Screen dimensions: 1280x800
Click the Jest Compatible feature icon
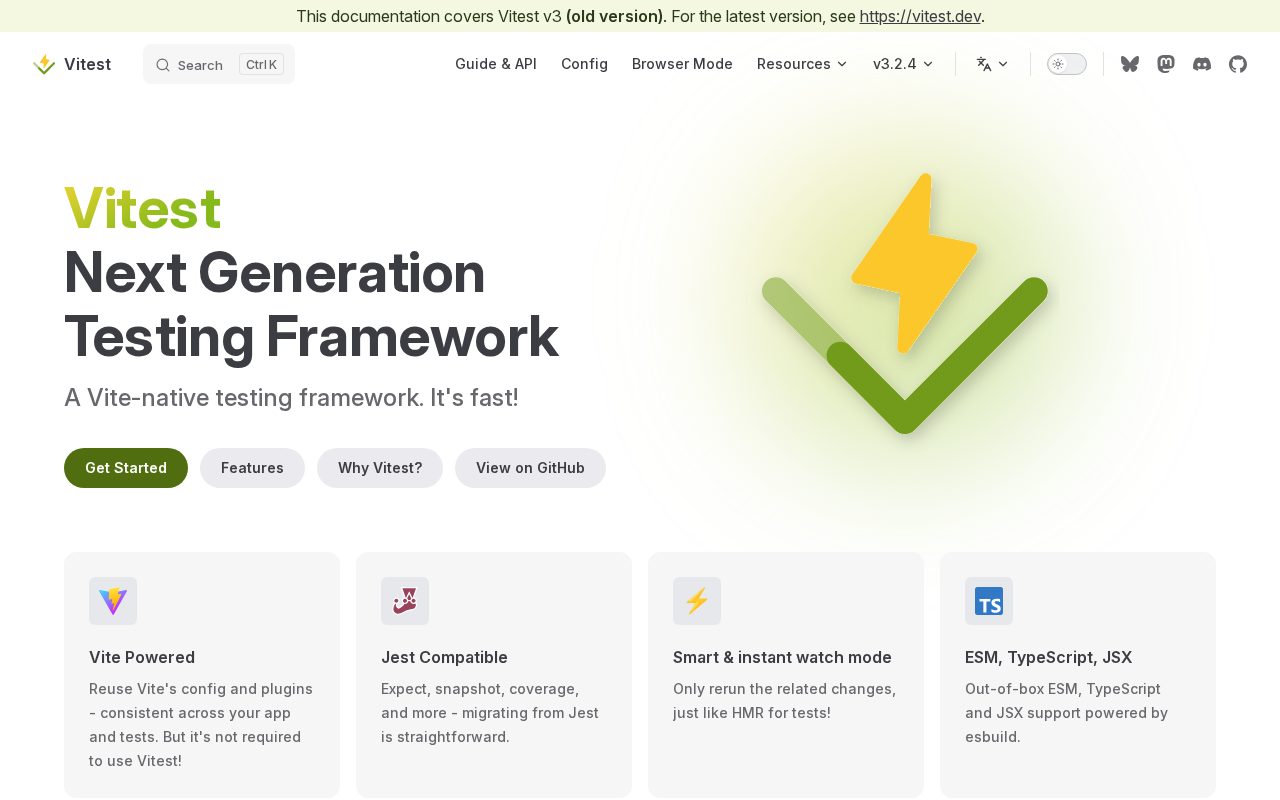[x=405, y=601]
